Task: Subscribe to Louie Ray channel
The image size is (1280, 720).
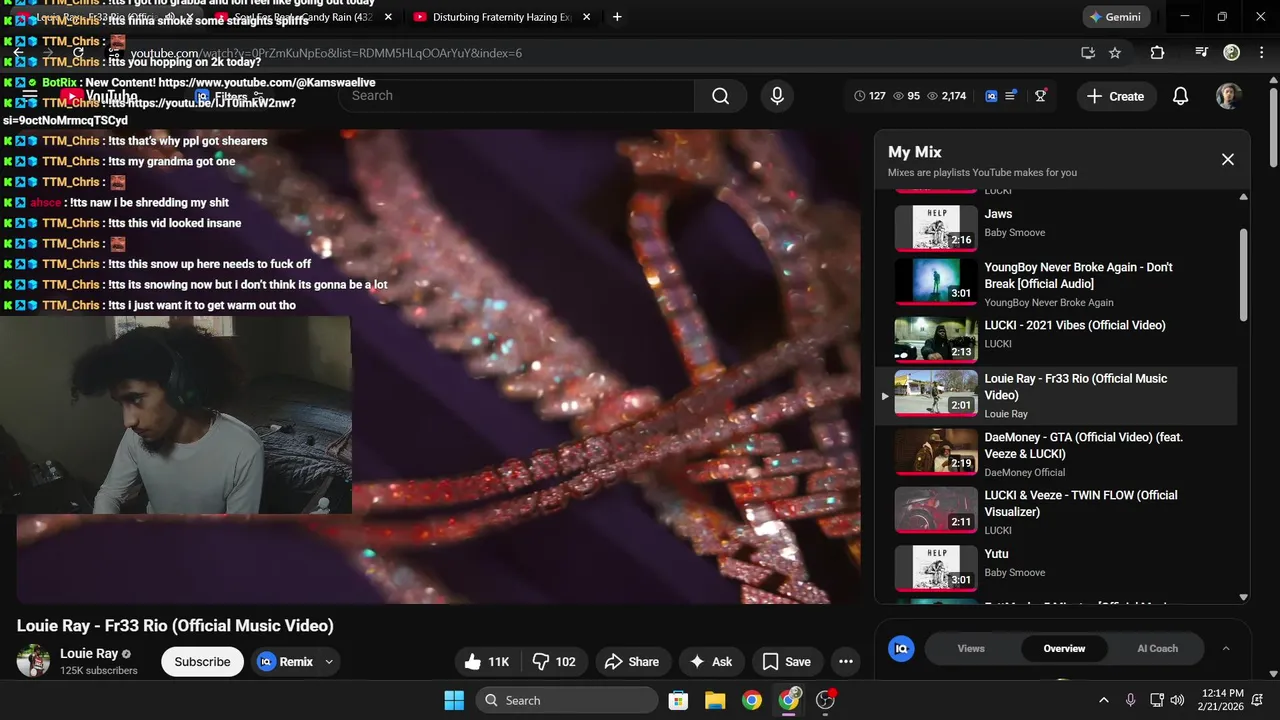Action: tap(202, 662)
